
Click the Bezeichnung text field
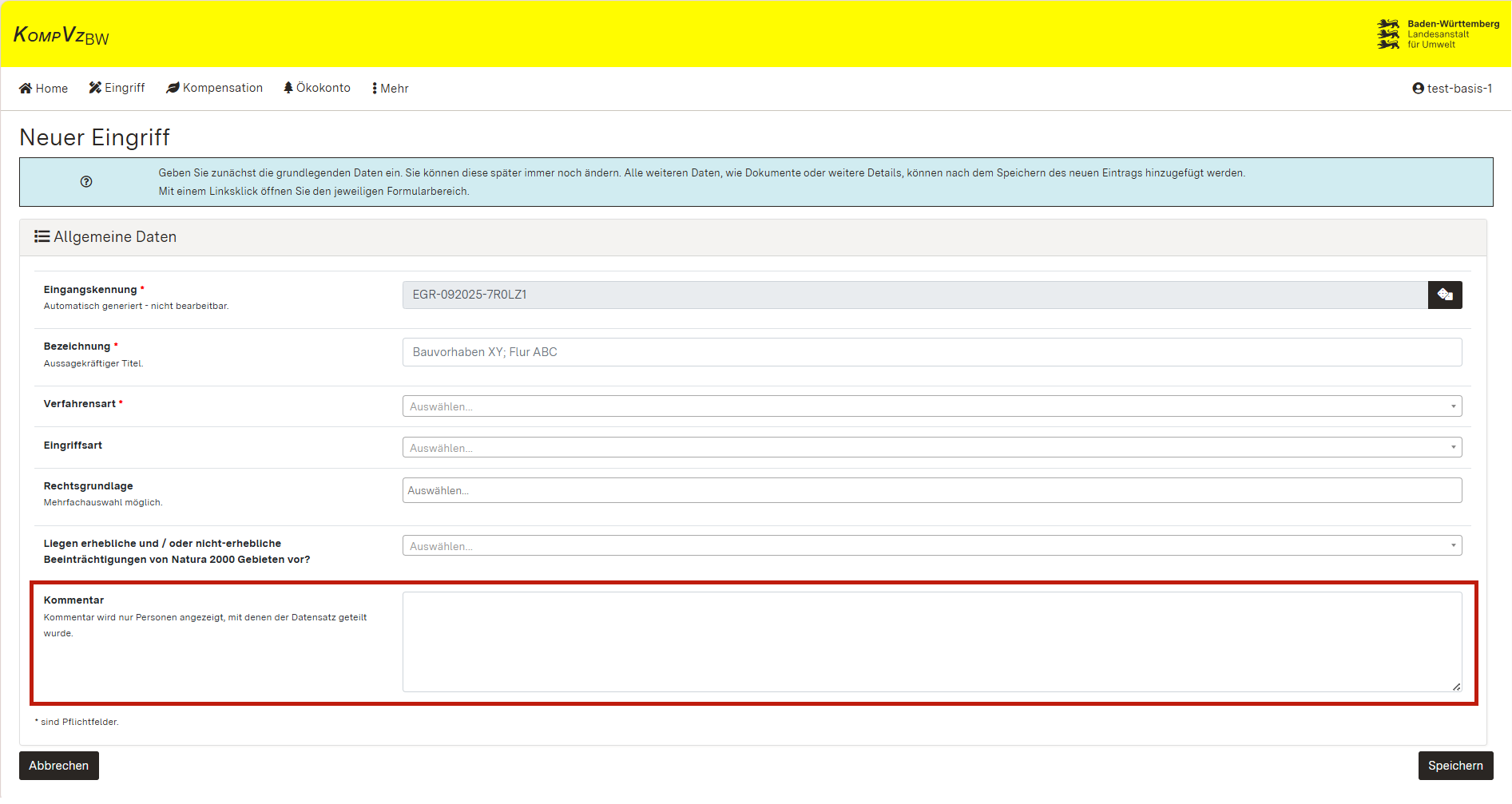tap(931, 352)
